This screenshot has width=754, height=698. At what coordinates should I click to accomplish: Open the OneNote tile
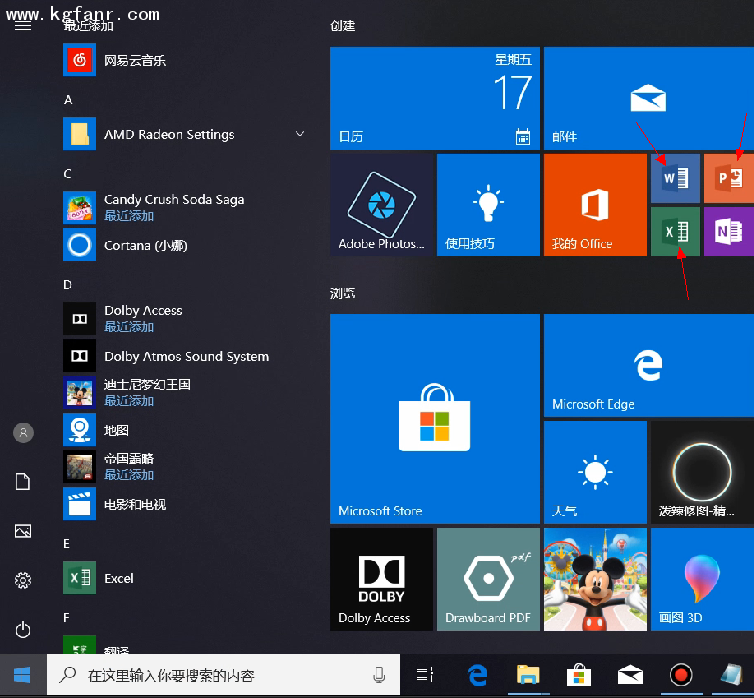[728, 232]
